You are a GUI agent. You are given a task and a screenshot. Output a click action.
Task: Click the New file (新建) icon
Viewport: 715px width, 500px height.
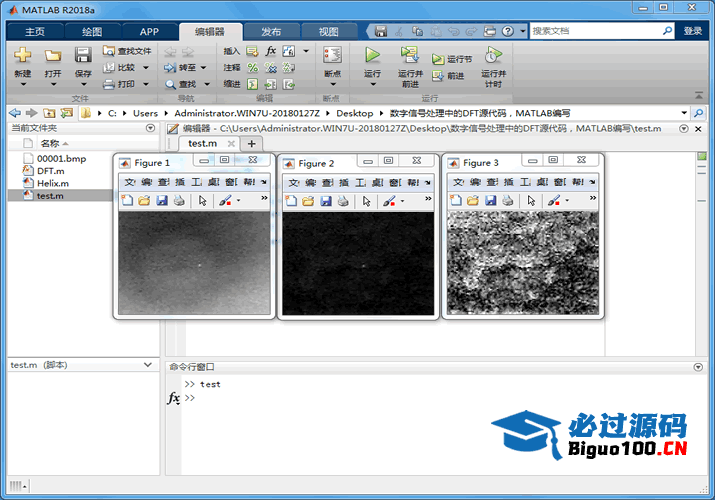22,55
